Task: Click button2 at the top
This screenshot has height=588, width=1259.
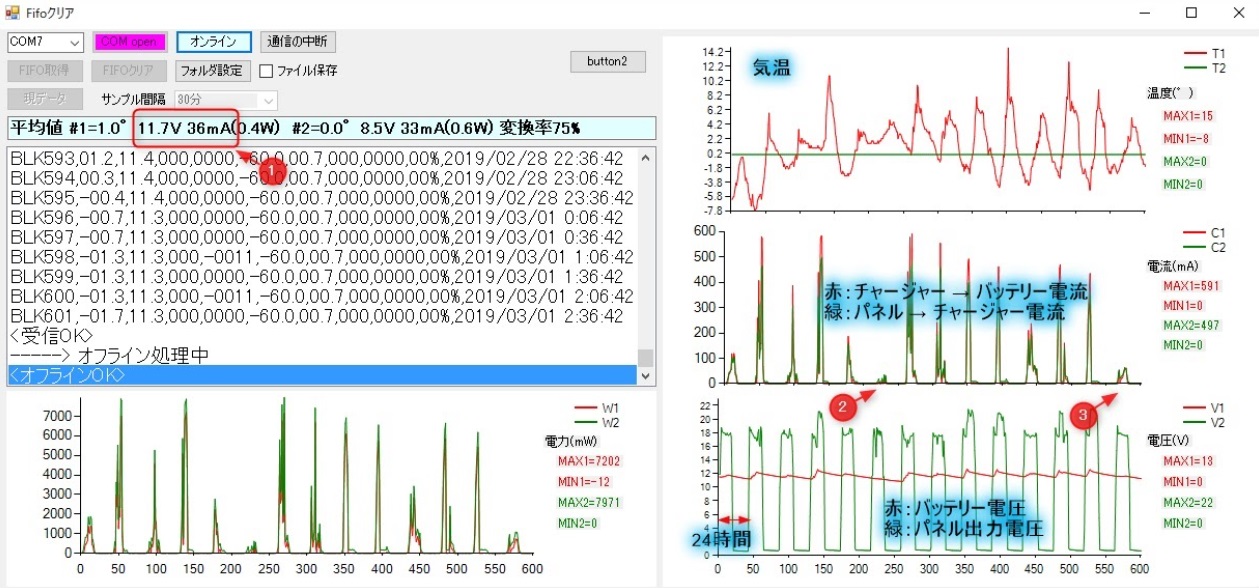Action: pos(607,61)
